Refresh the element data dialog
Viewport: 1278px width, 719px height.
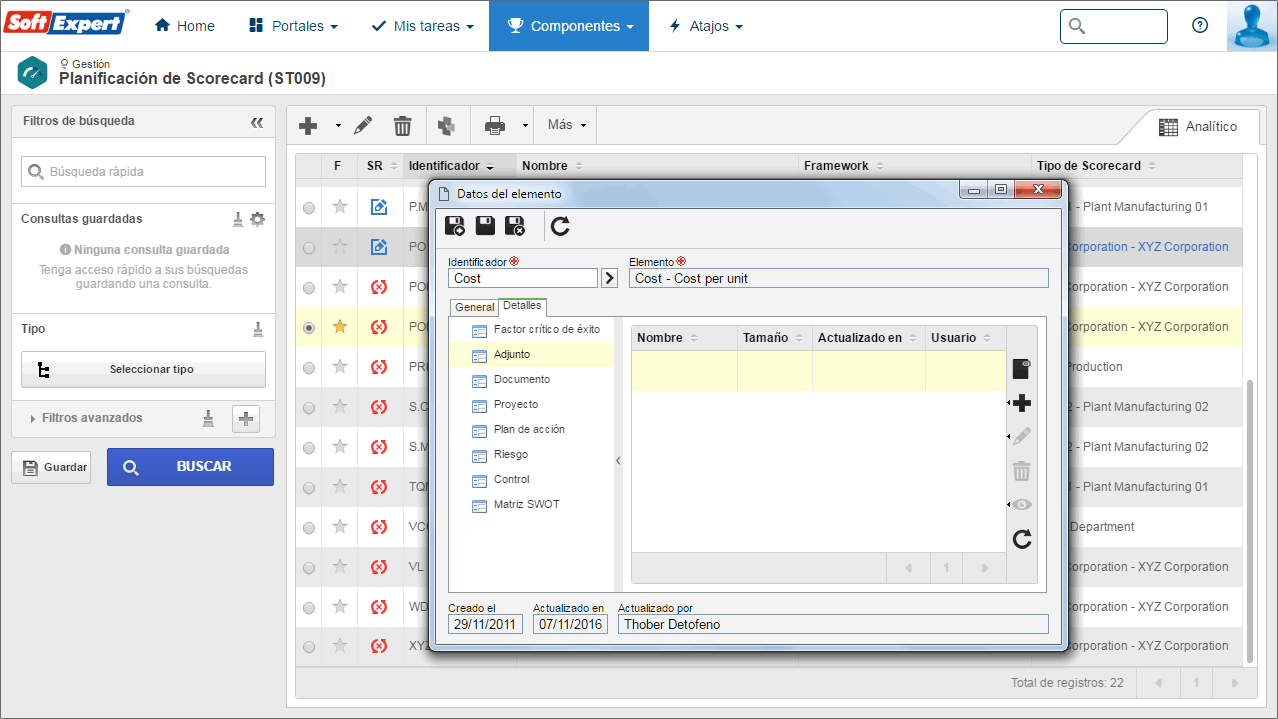560,227
